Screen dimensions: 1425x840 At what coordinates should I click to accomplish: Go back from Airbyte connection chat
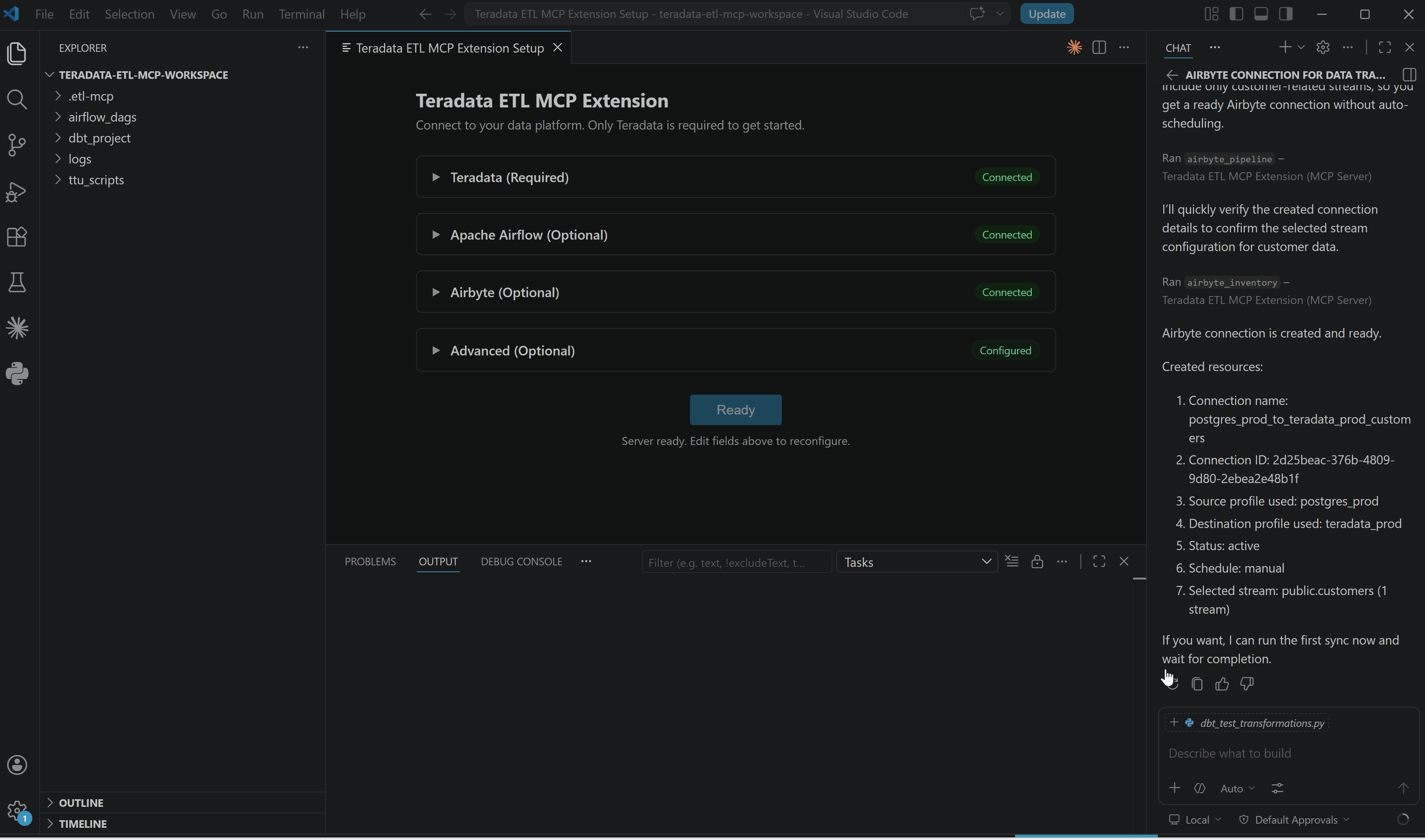(x=1172, y=75)
